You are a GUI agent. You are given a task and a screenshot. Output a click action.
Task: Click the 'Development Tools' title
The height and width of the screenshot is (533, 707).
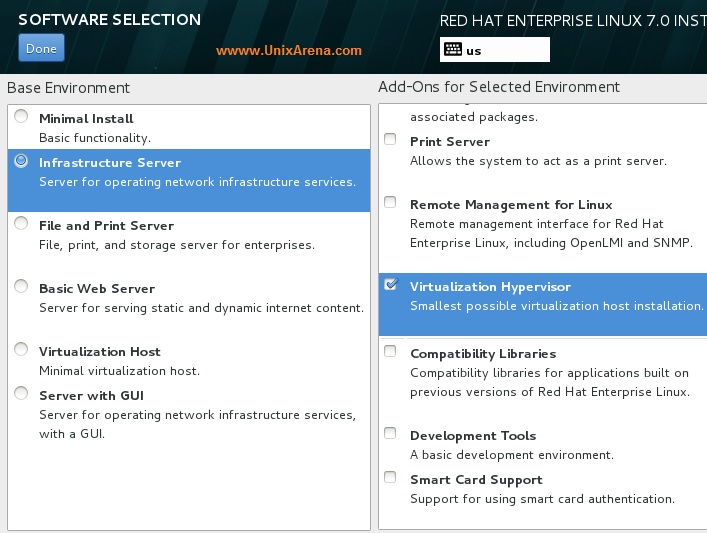click(473, 436)
